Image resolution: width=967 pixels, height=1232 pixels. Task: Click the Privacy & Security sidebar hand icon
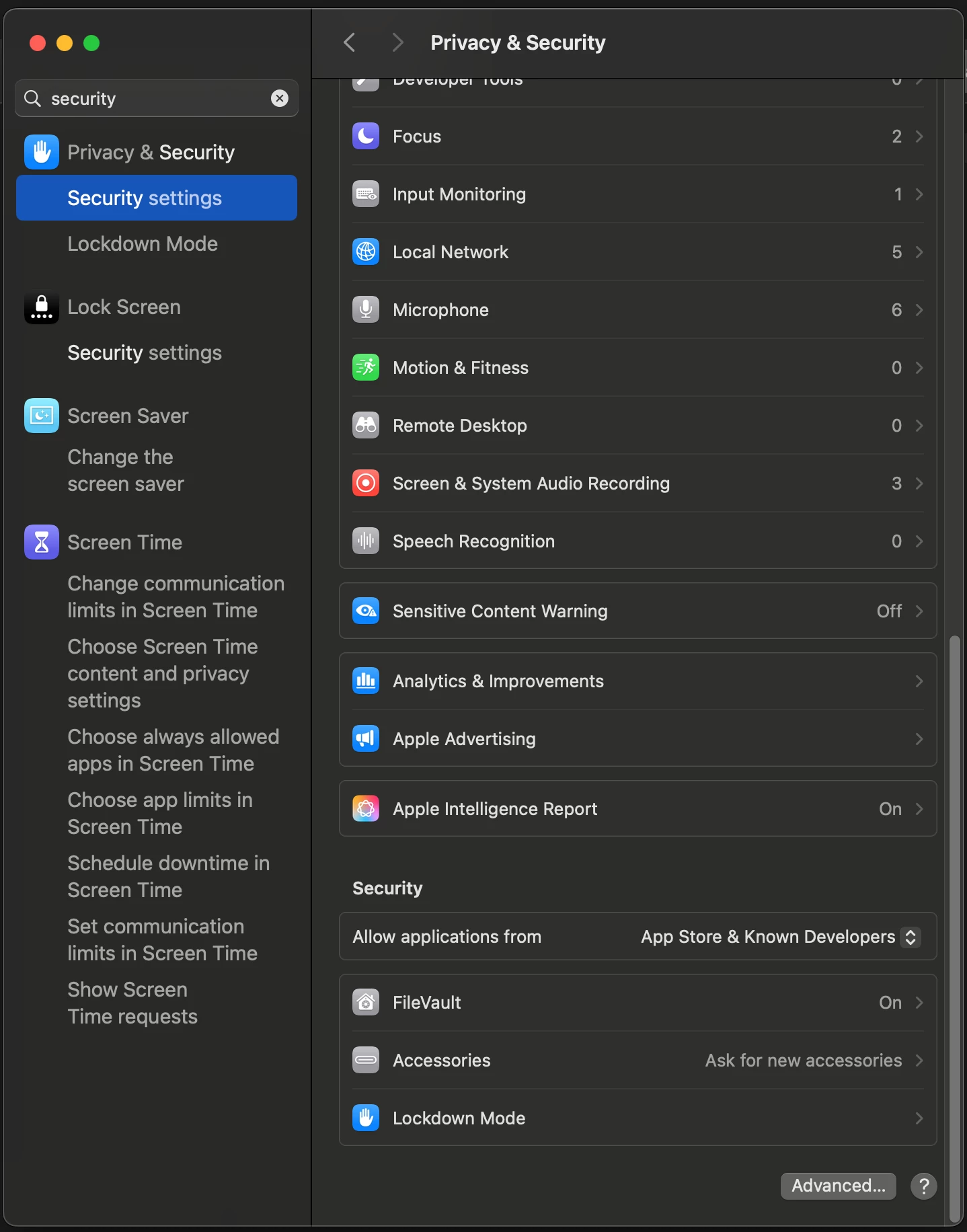[42, 152]
